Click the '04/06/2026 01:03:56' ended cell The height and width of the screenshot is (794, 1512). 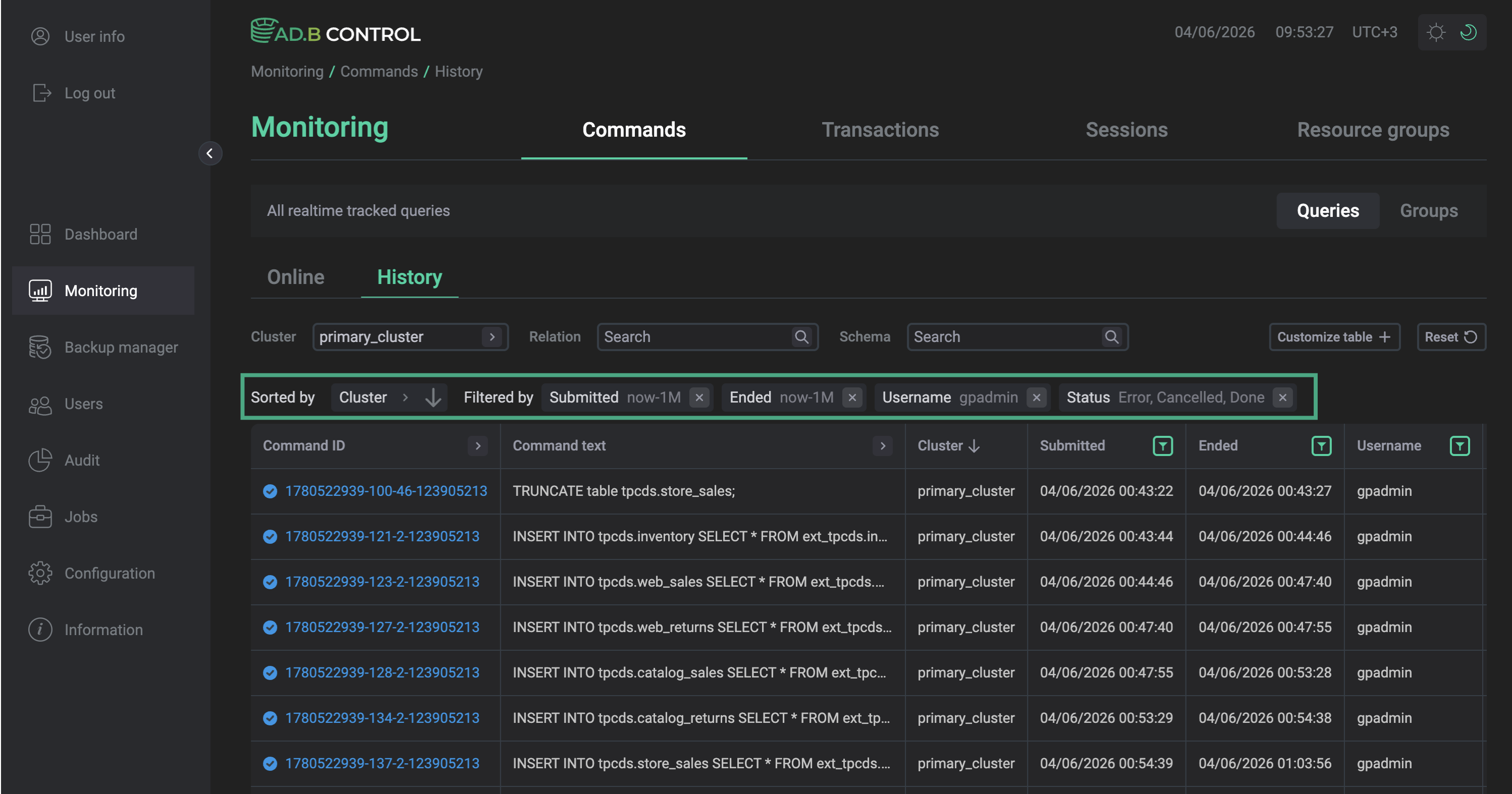(1264, 764)
